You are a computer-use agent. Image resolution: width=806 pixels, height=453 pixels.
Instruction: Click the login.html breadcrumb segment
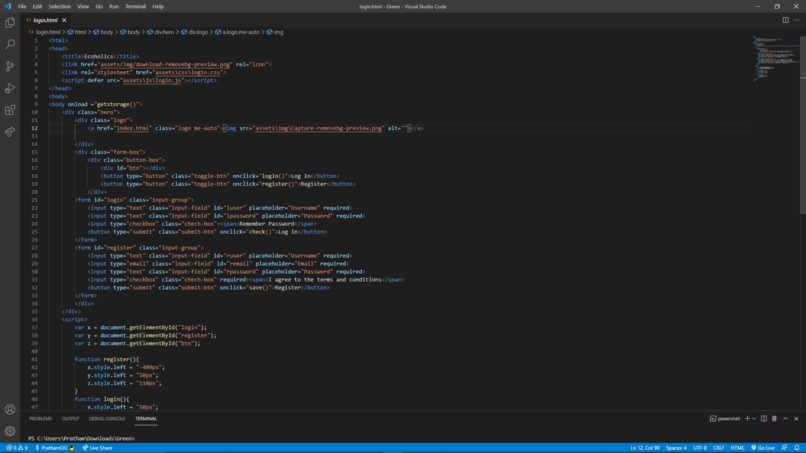pyautogui.click(x=45, y=32)
